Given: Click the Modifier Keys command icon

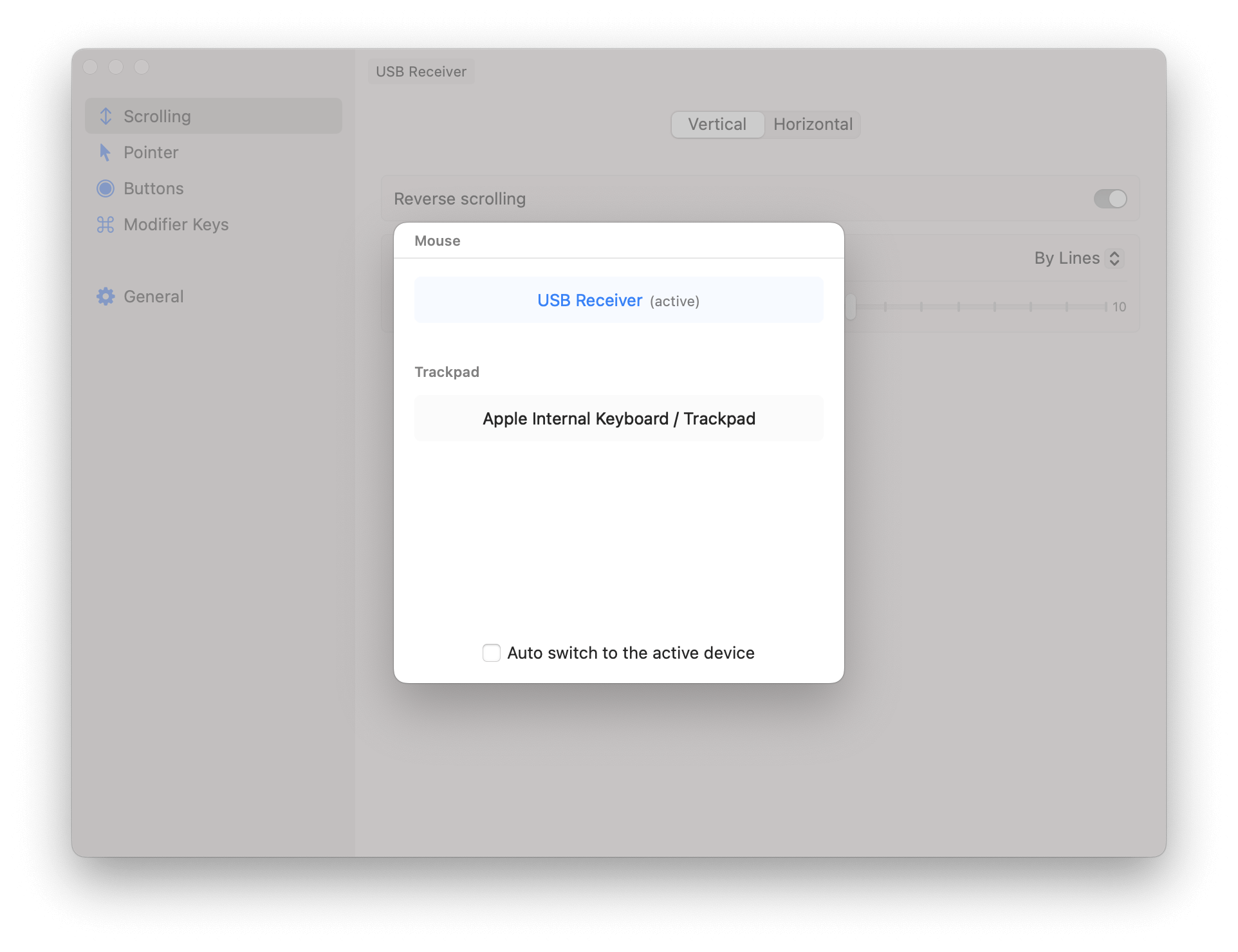Looking at the screenshot, I should pos(106,224).
